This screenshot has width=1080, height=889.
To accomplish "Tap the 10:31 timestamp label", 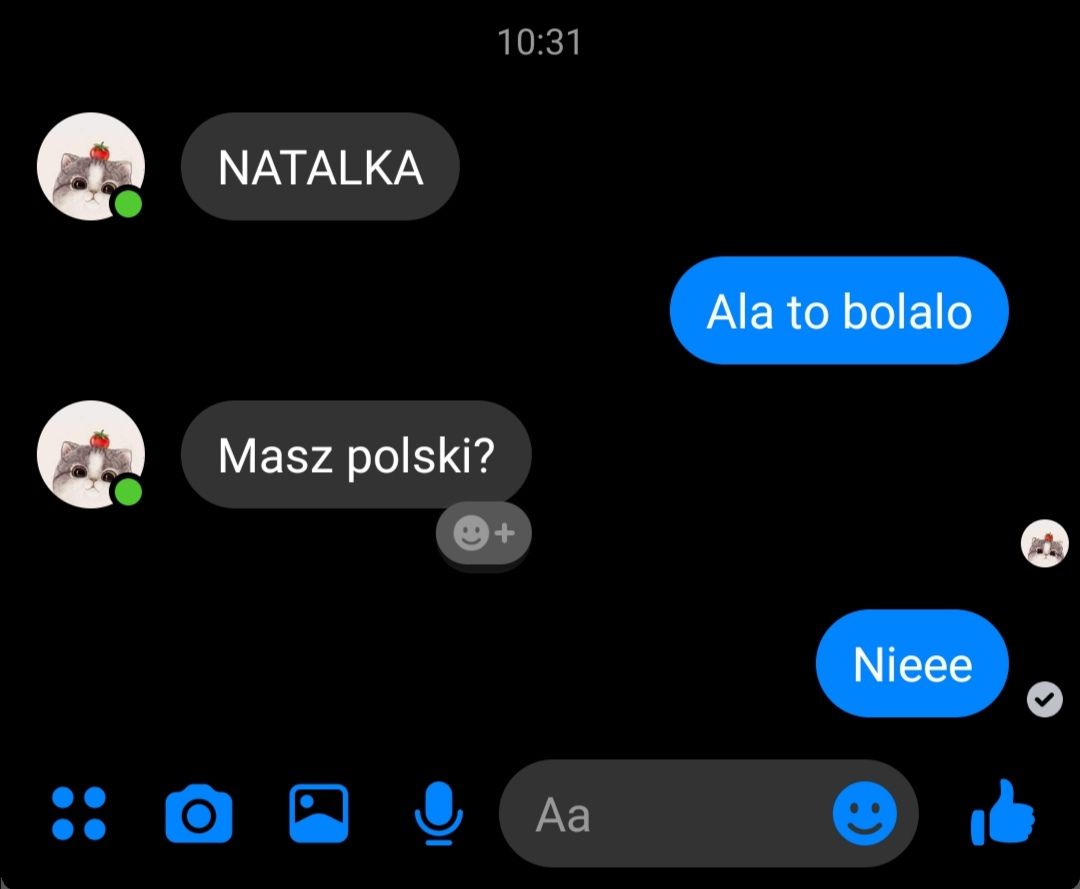I will point(539,43).
